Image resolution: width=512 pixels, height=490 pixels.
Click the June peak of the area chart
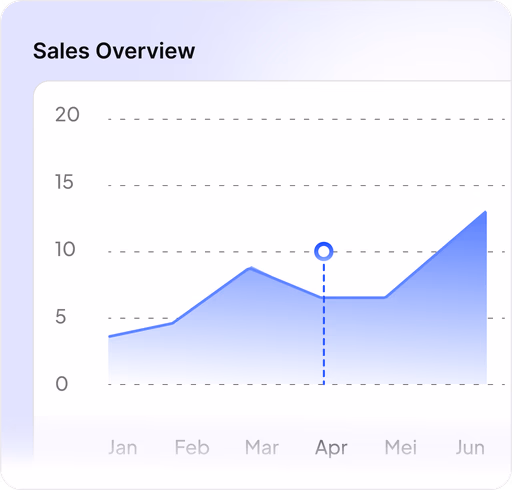pyautogui.click(x=485, y=212)
